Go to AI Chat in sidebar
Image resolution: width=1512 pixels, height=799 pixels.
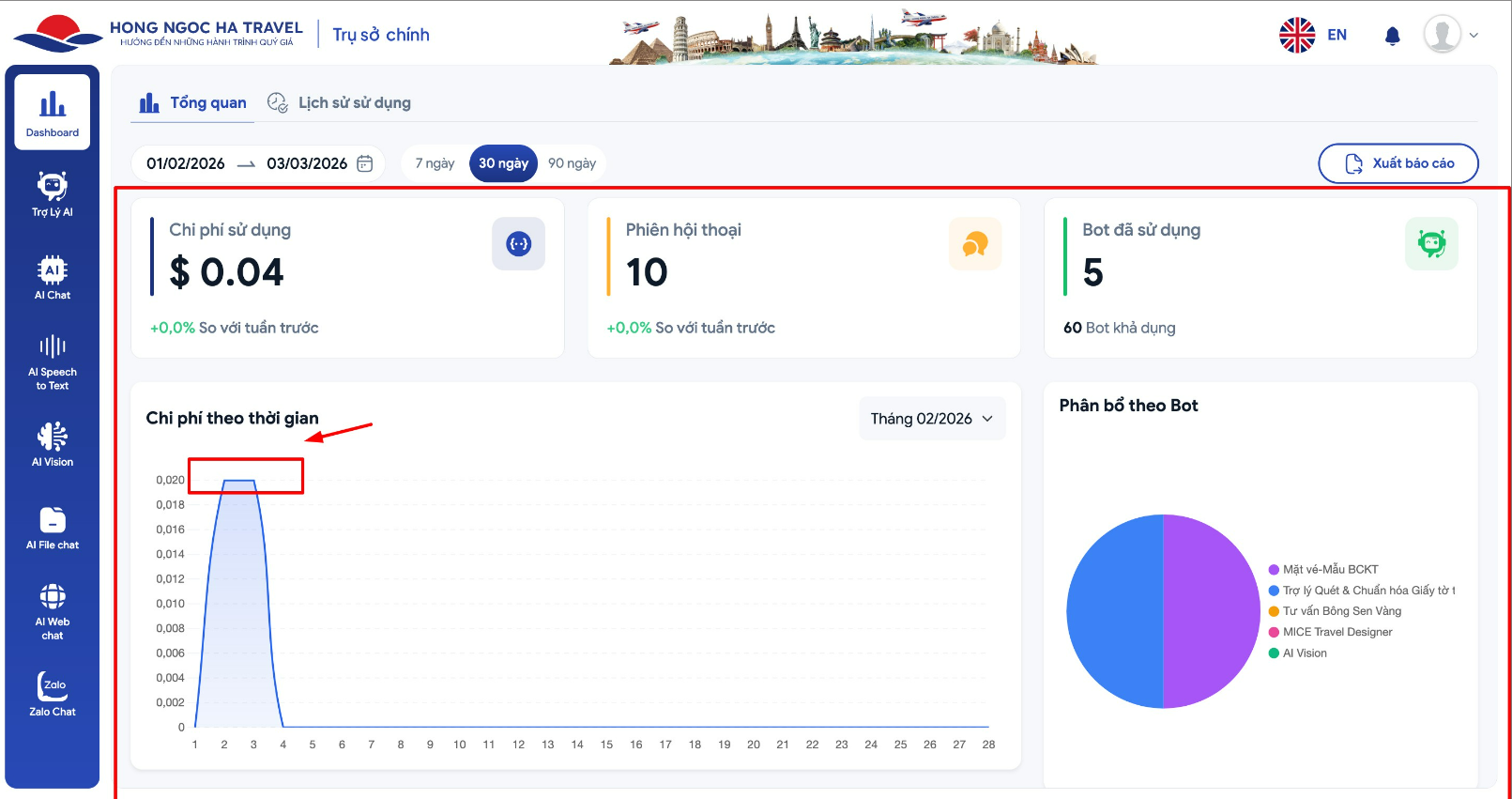[x=53, y=277]
